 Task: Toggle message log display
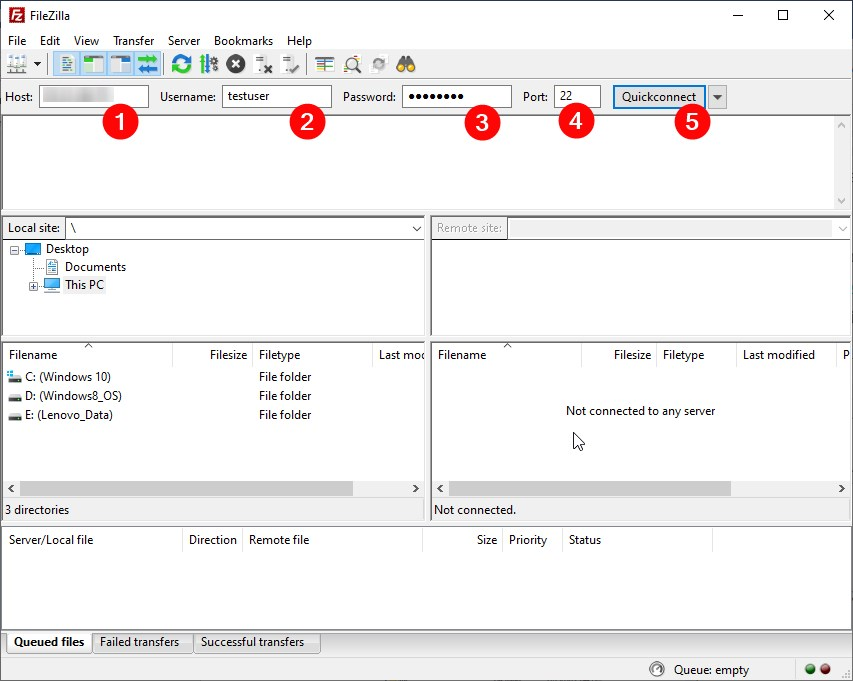click(x=68, y=65)
